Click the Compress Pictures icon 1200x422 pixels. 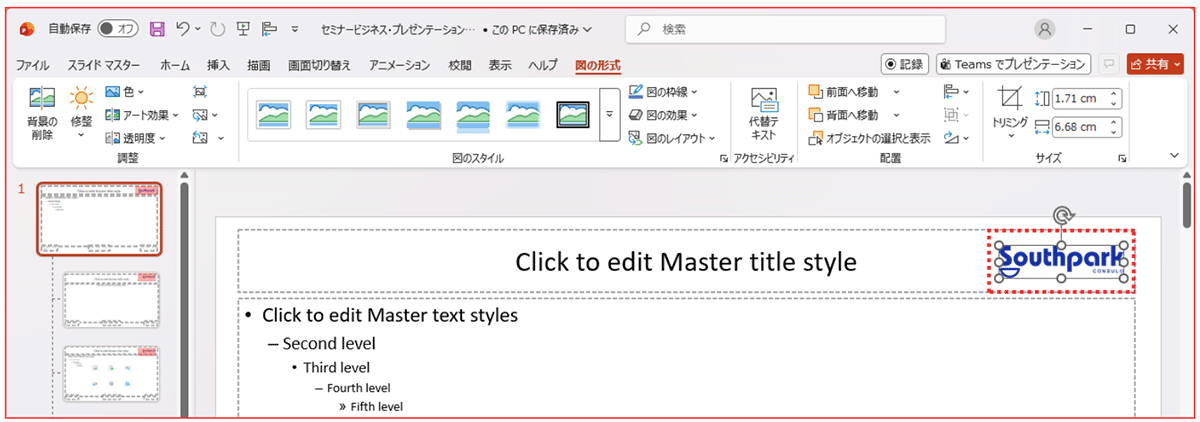pos(200,91)
